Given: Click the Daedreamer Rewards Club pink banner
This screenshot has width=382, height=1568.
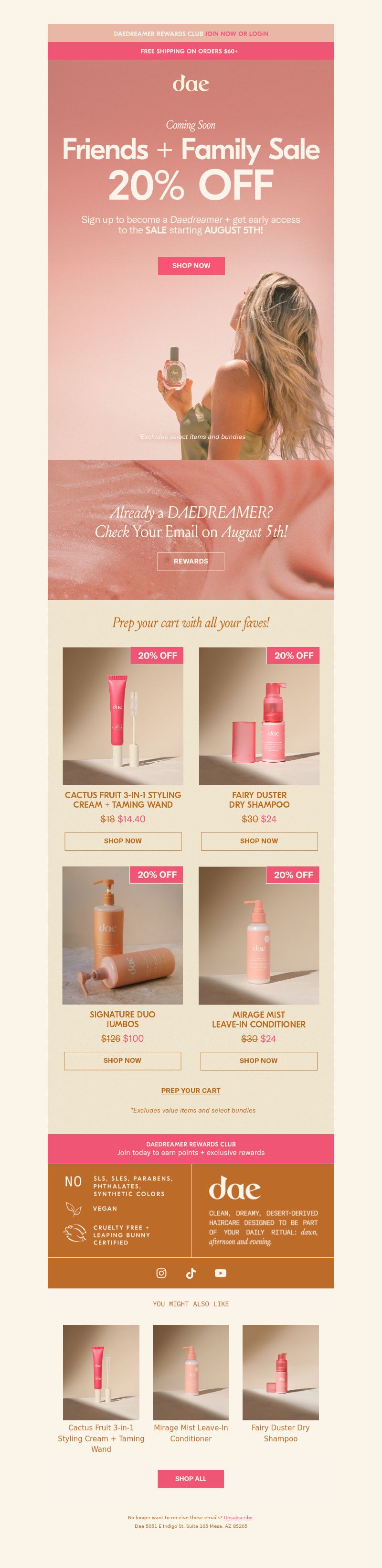Looking at the screenshot, I should 191,1148.
